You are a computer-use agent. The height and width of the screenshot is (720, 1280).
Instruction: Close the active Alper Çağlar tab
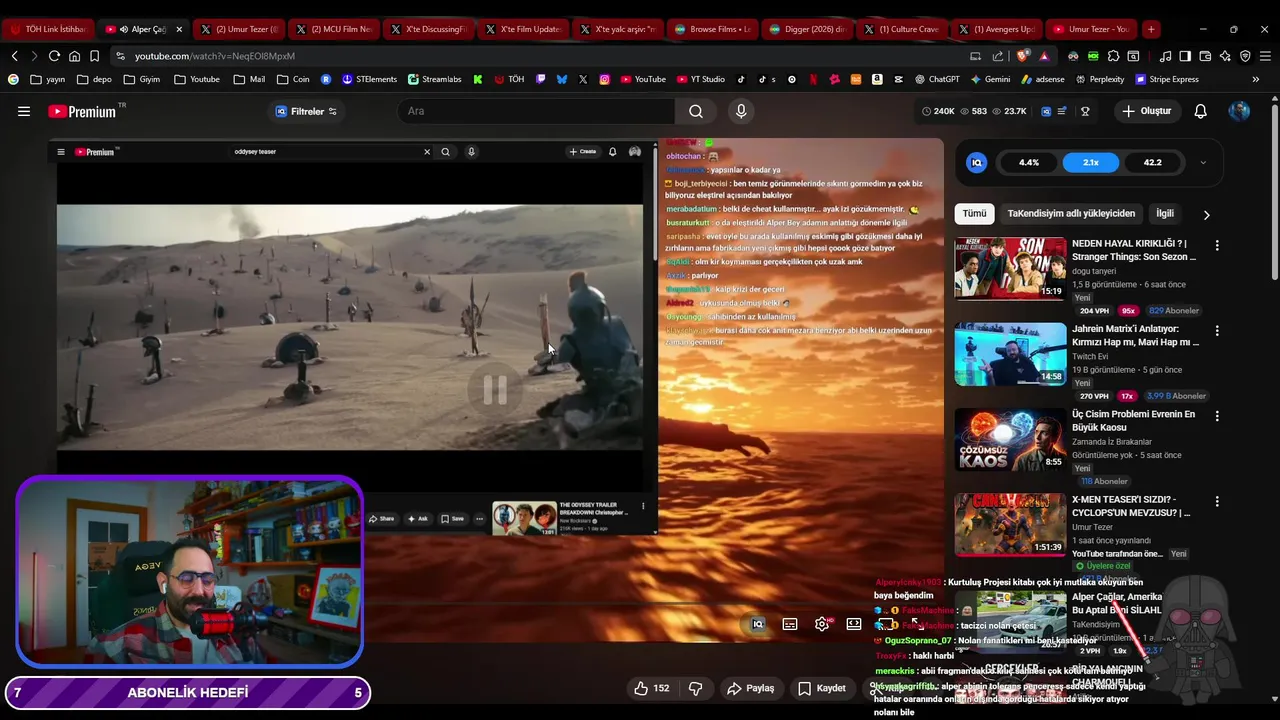(179, 29)
